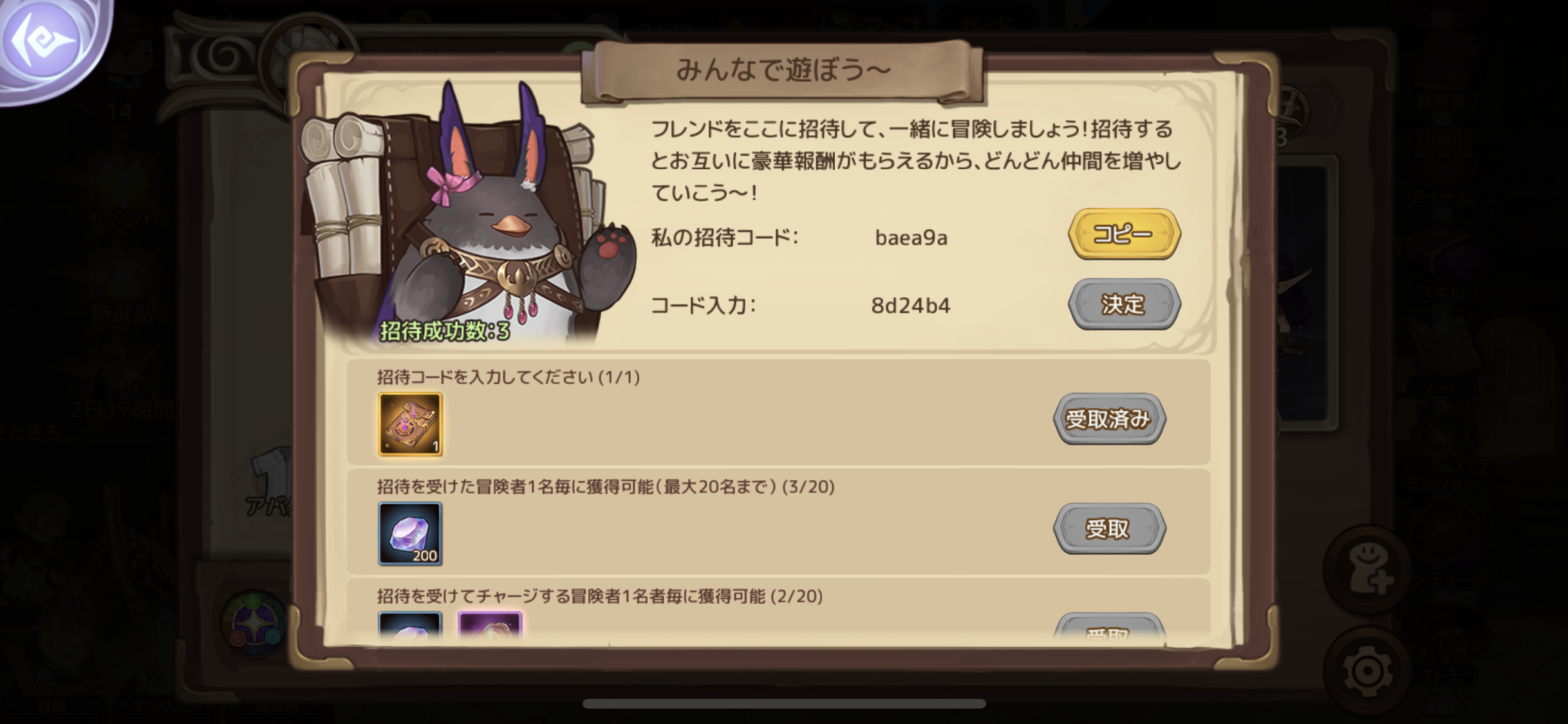Claim the 200 gem reward with 受取
The image size is (1568, 724).
pos(1108,528)
